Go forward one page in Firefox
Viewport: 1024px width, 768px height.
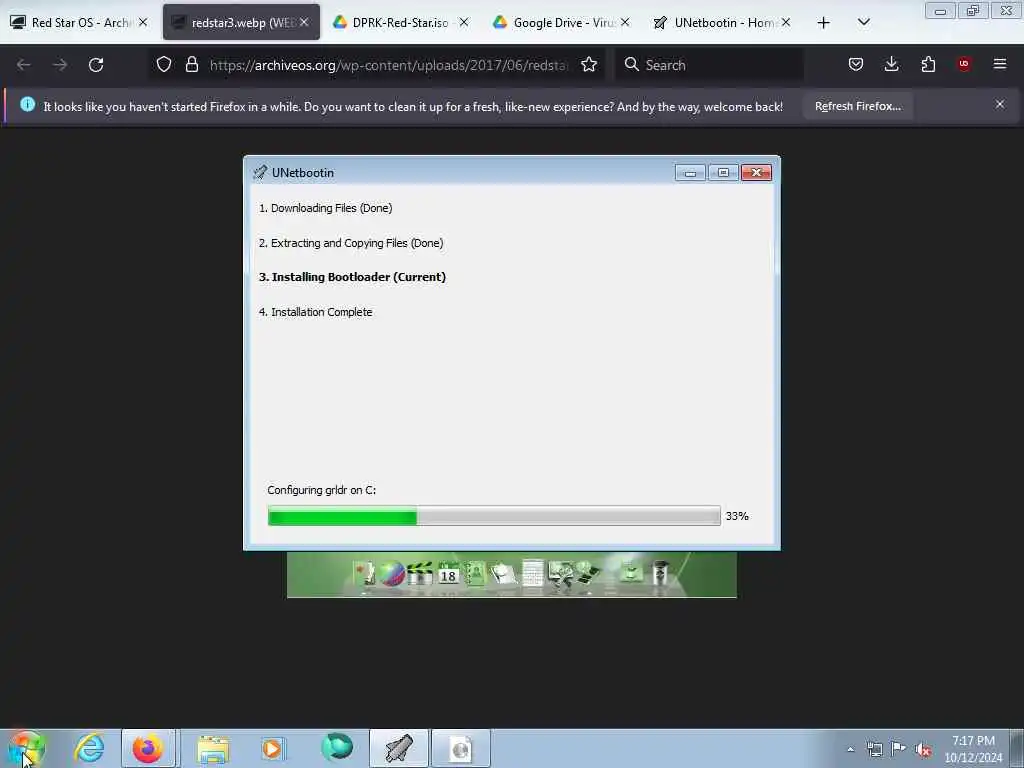point(60,65)
